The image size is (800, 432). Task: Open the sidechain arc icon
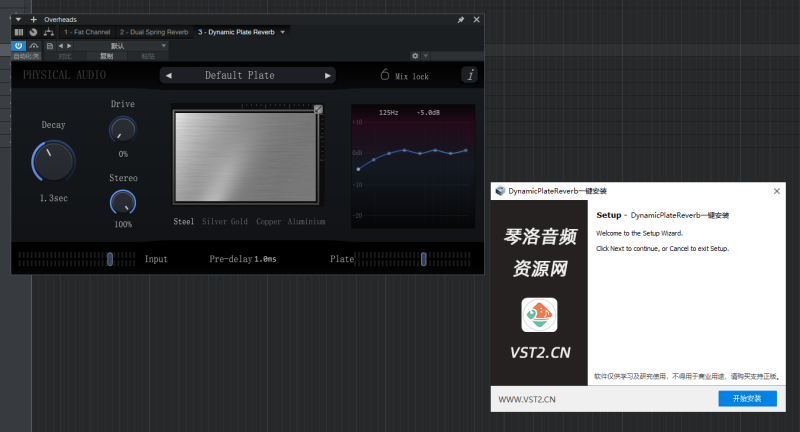point(34,46)
